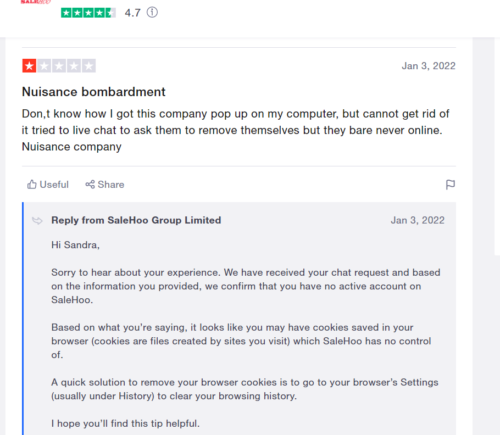This screenshot has height=435, width=500.
Task: Flag this review with the flag icon
Action: pos(450,184)
